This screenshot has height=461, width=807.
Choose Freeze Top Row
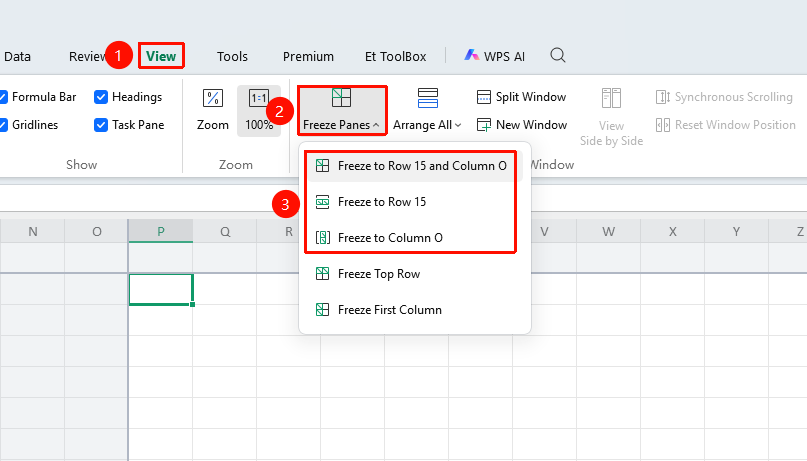(x=416, y=274)
